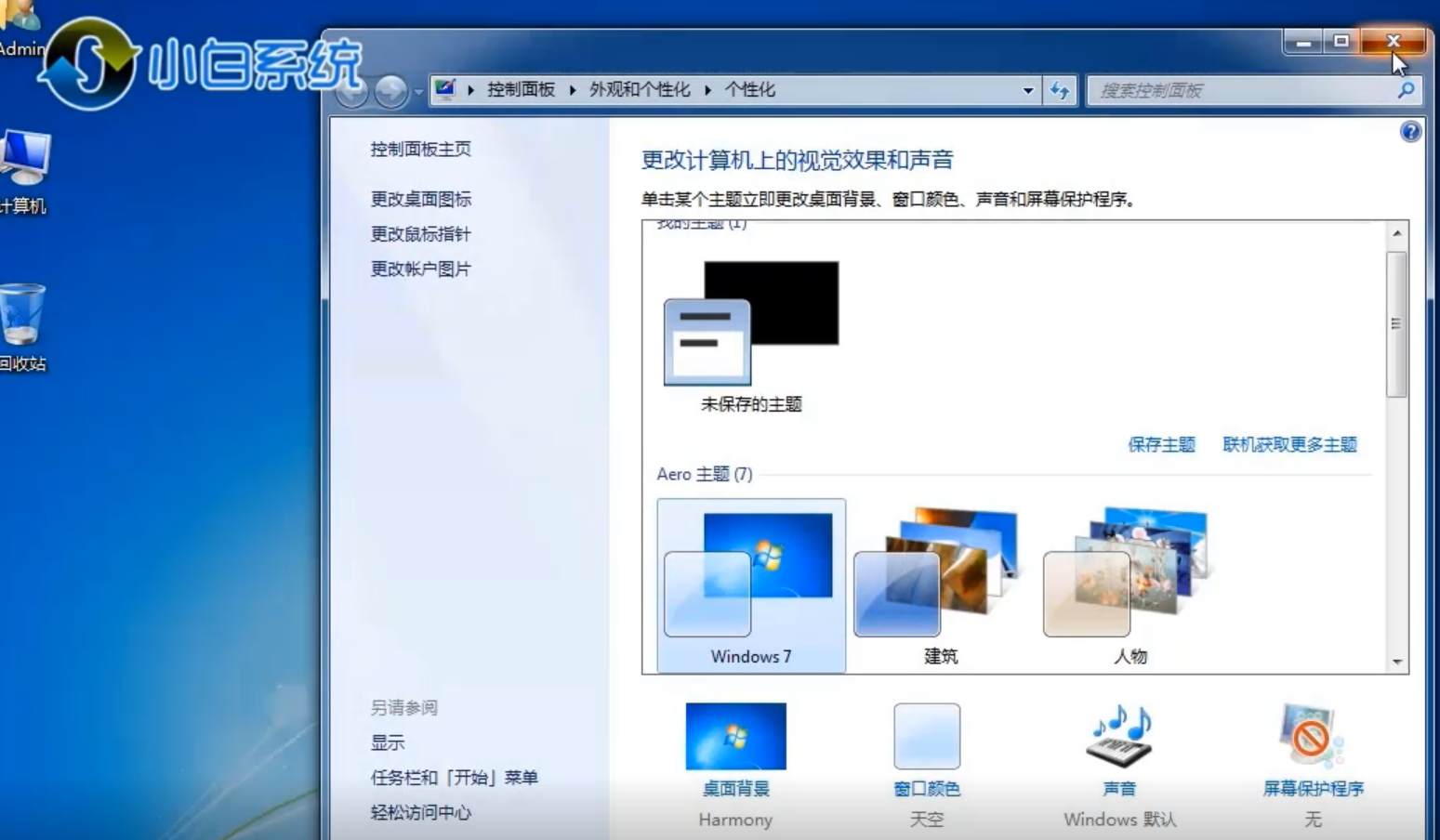This screenshot has width=1440, height=840.
Task: Click the 回收站 recycle bin desktop icon
Action: tap(22, 327)
